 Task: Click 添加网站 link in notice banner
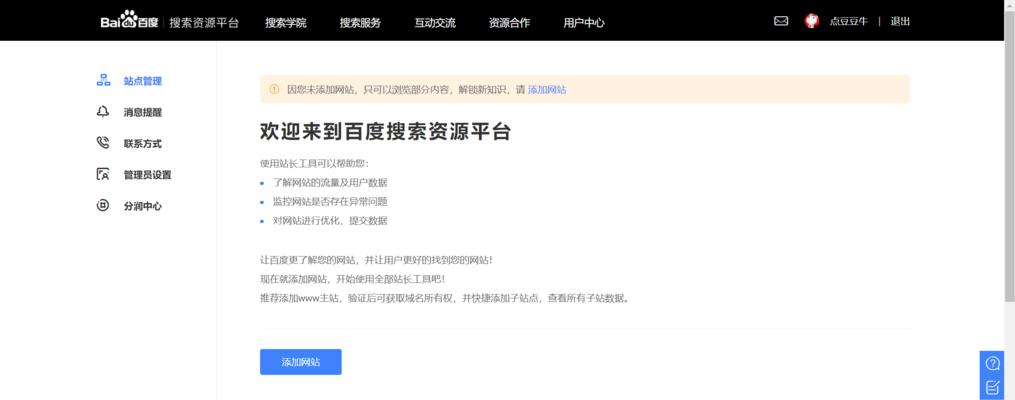point(547,89)
